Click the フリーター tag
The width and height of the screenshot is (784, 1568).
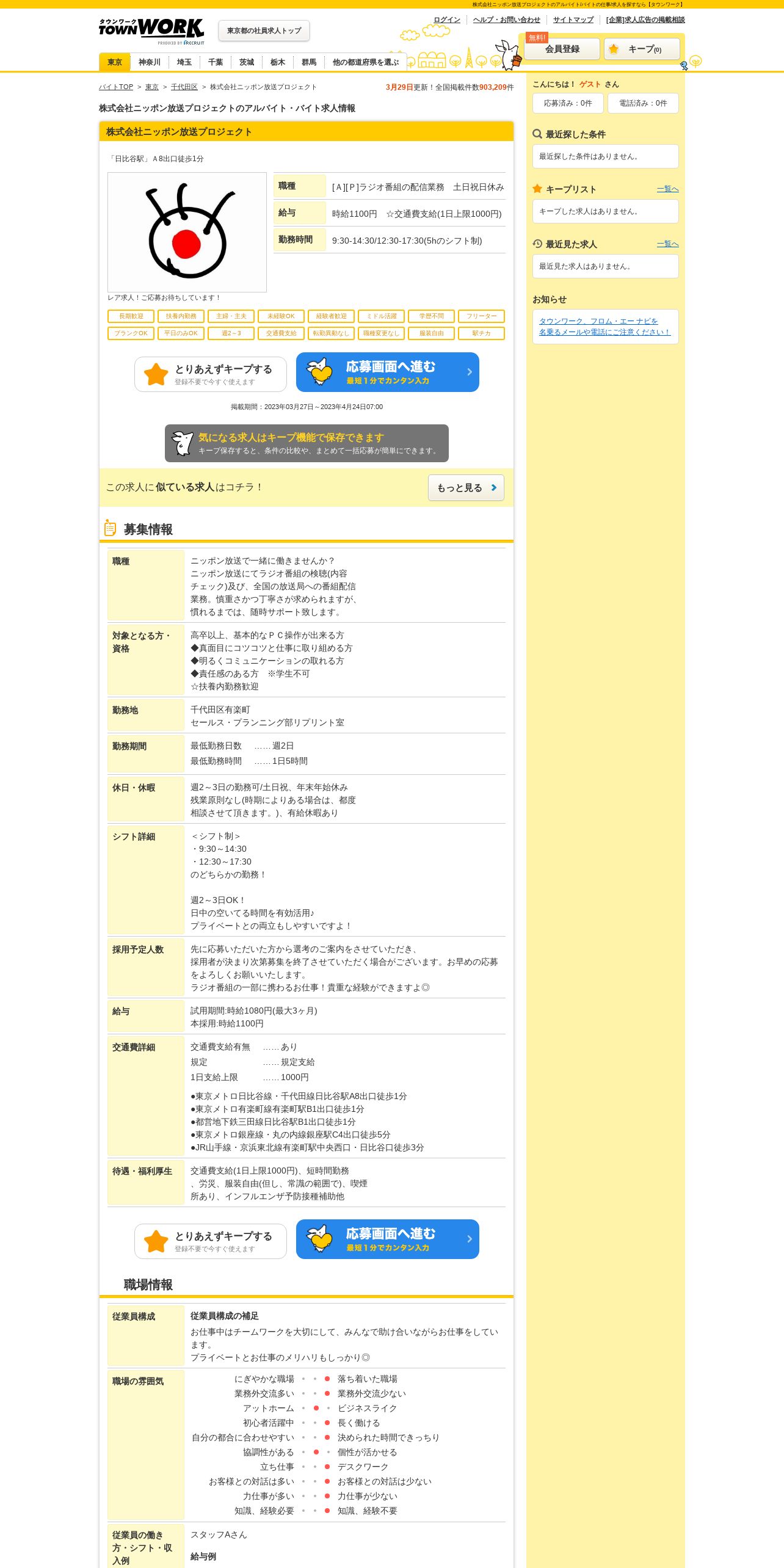point(481,316)
